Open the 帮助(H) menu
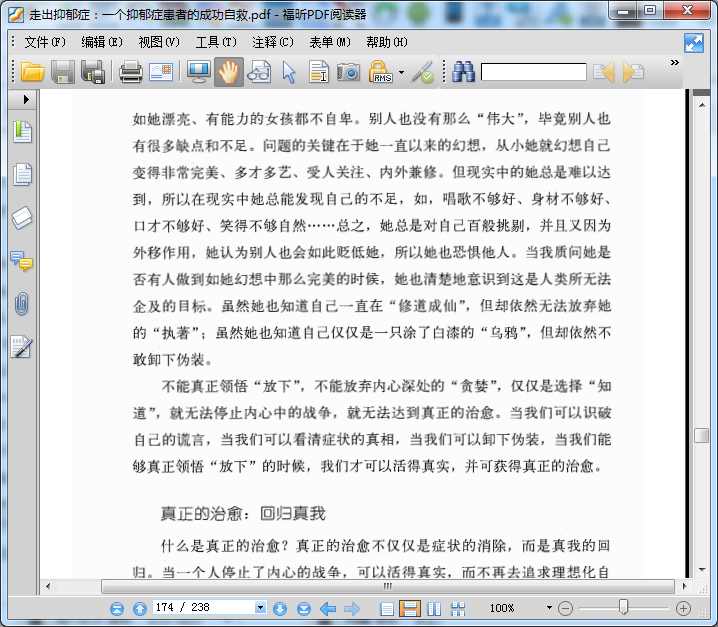 pyautogui.click(x=387, y=42)
